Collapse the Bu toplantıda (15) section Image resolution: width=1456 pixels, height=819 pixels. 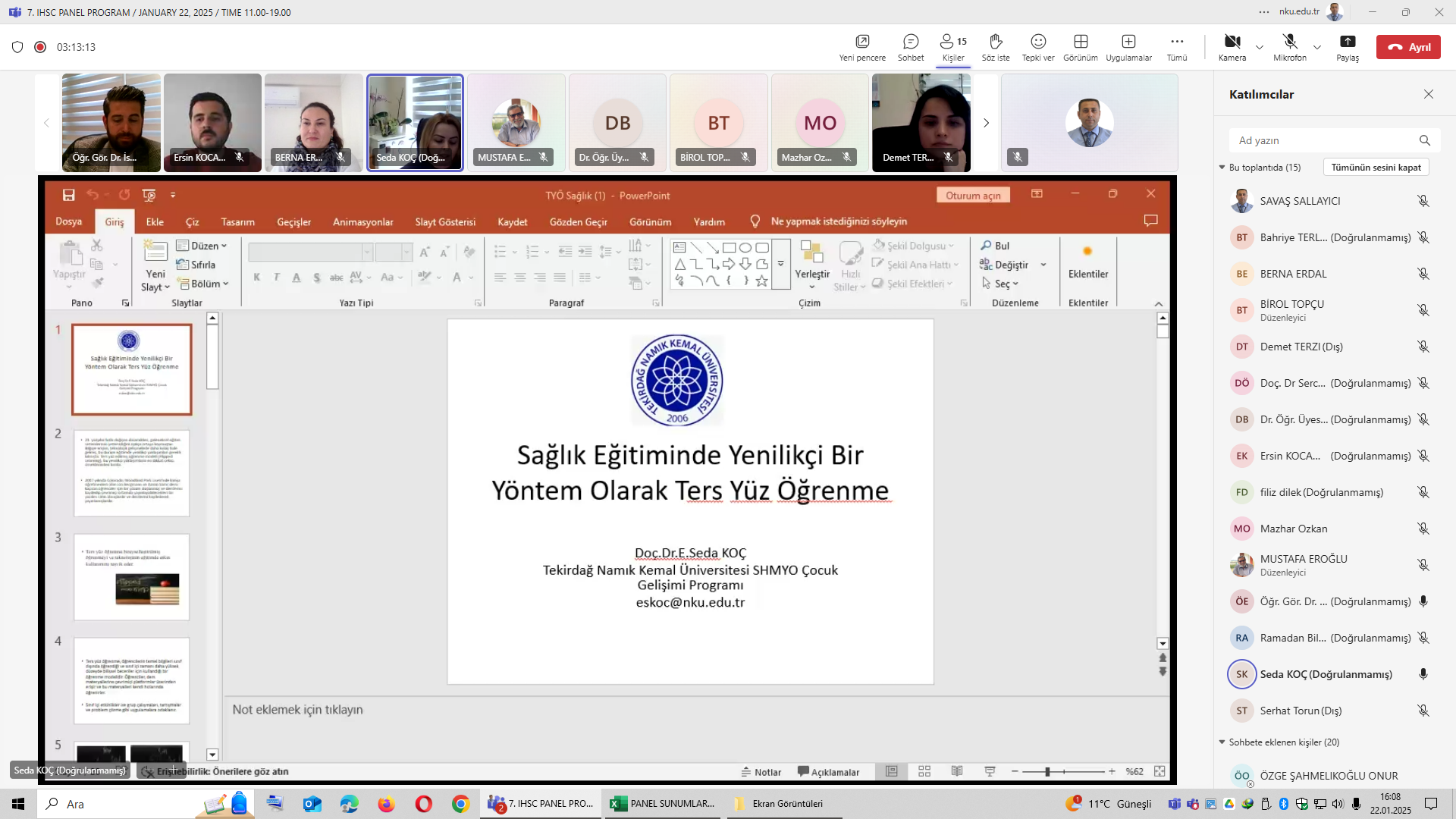click(x=1222, y=168)
